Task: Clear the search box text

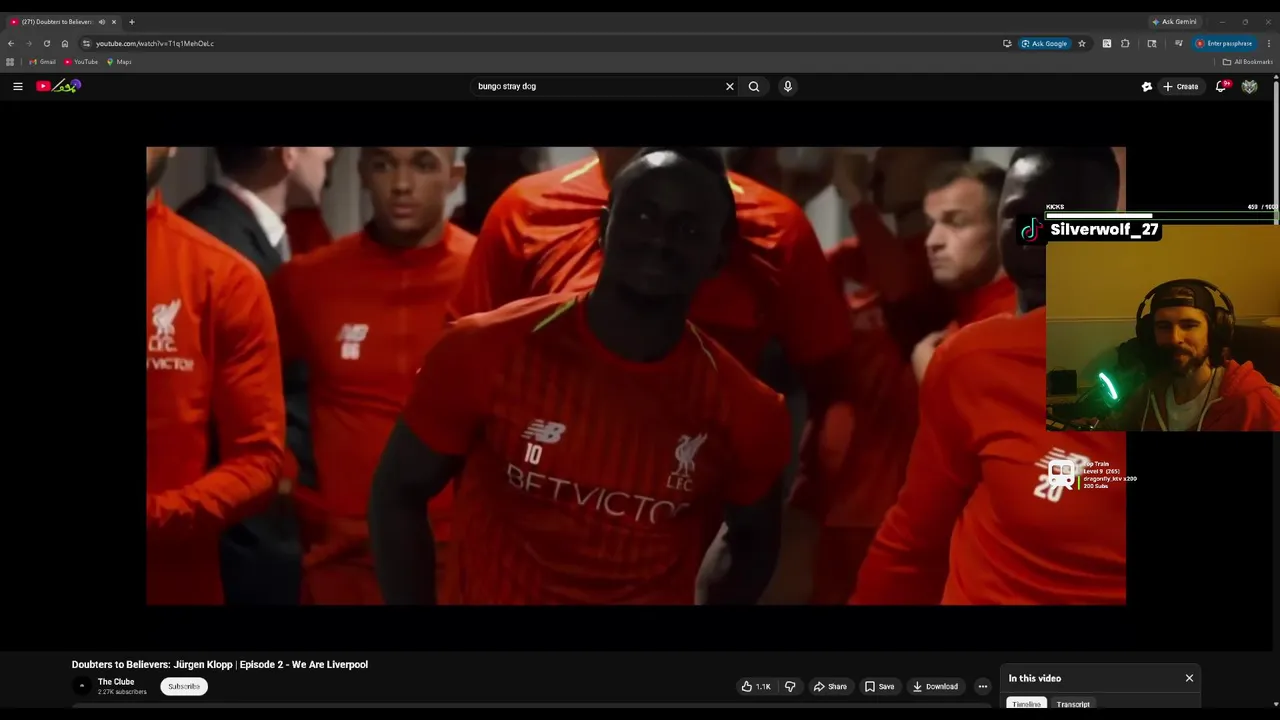Action: tap(729, 86)
